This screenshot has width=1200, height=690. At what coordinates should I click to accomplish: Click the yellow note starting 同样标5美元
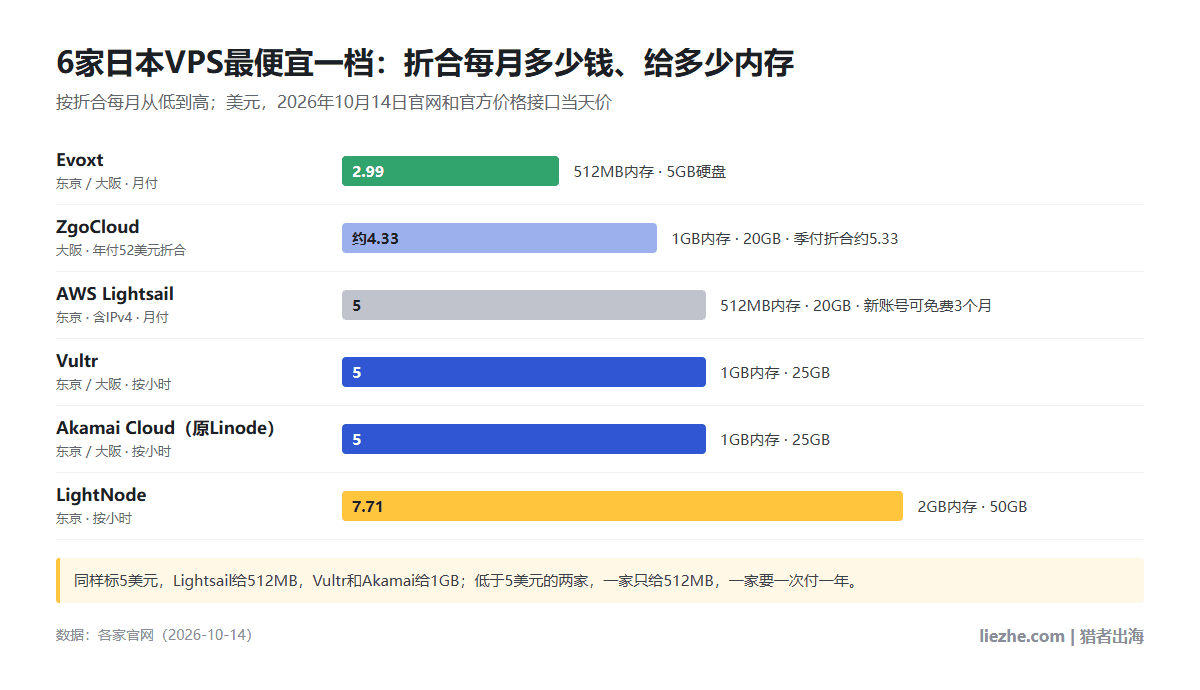pos(600,580)
